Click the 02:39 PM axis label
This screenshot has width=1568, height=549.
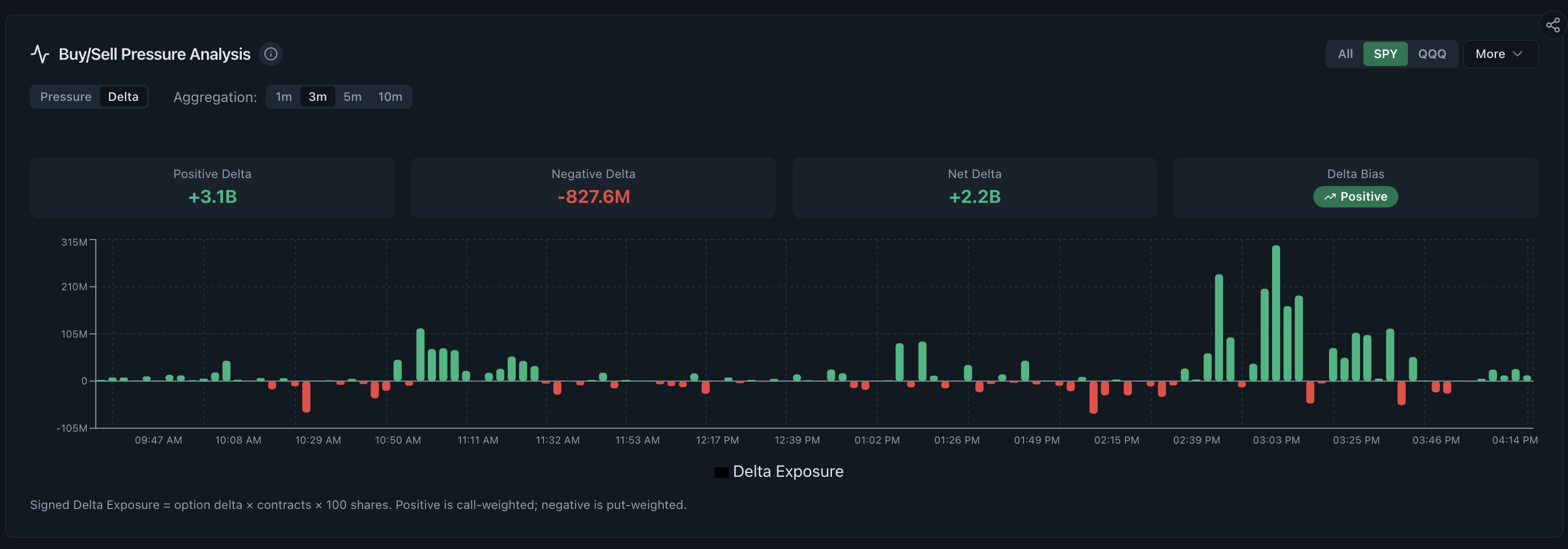pos(1197,440)
